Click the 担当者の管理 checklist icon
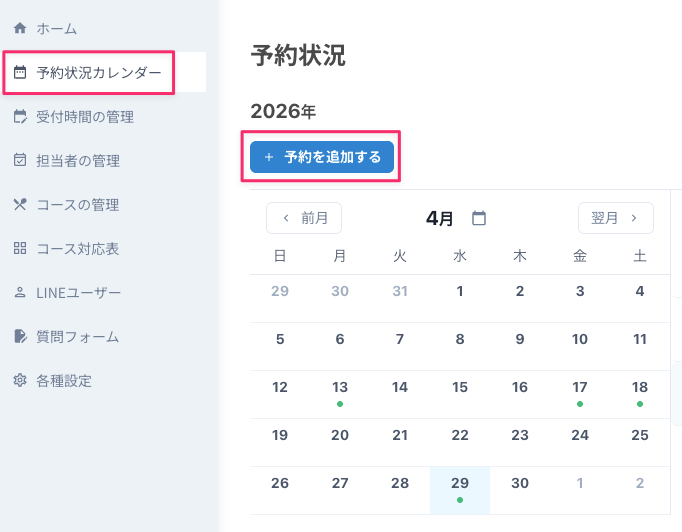682x532 pixels. click(x=20, y=160)
